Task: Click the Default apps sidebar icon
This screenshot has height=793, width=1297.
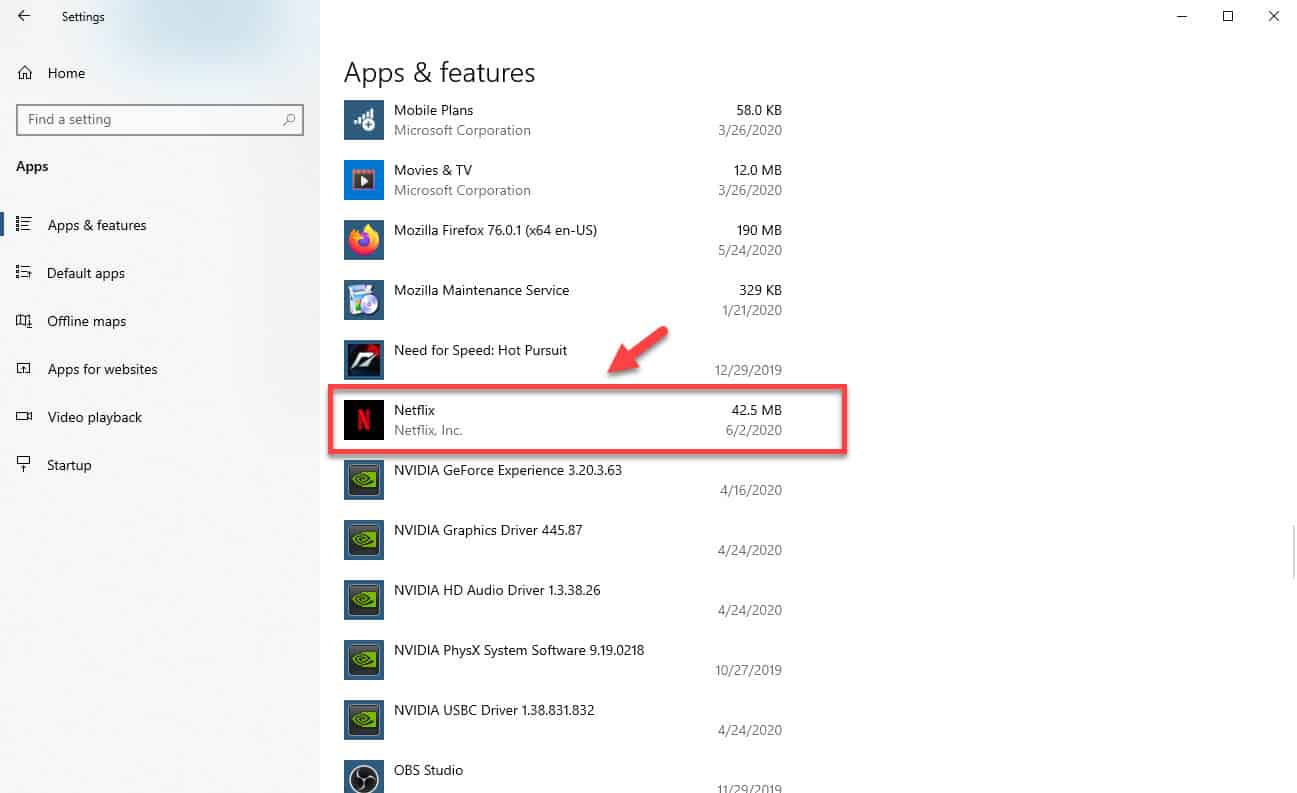Action: coord(24,273)
